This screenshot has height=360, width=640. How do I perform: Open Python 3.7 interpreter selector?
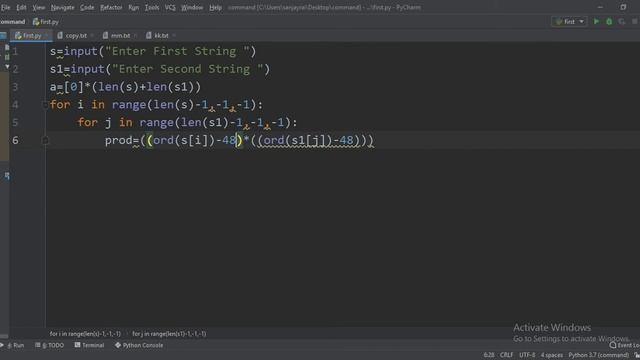pos(599,355)
